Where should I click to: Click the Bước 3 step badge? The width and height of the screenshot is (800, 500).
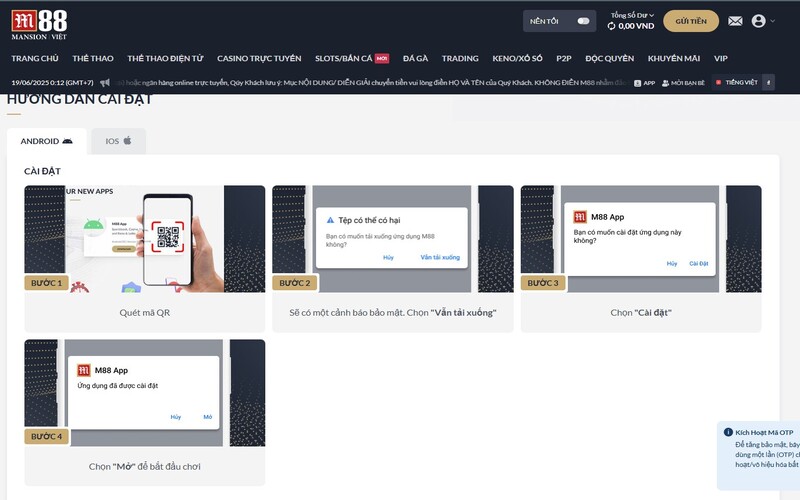point(543,283)
